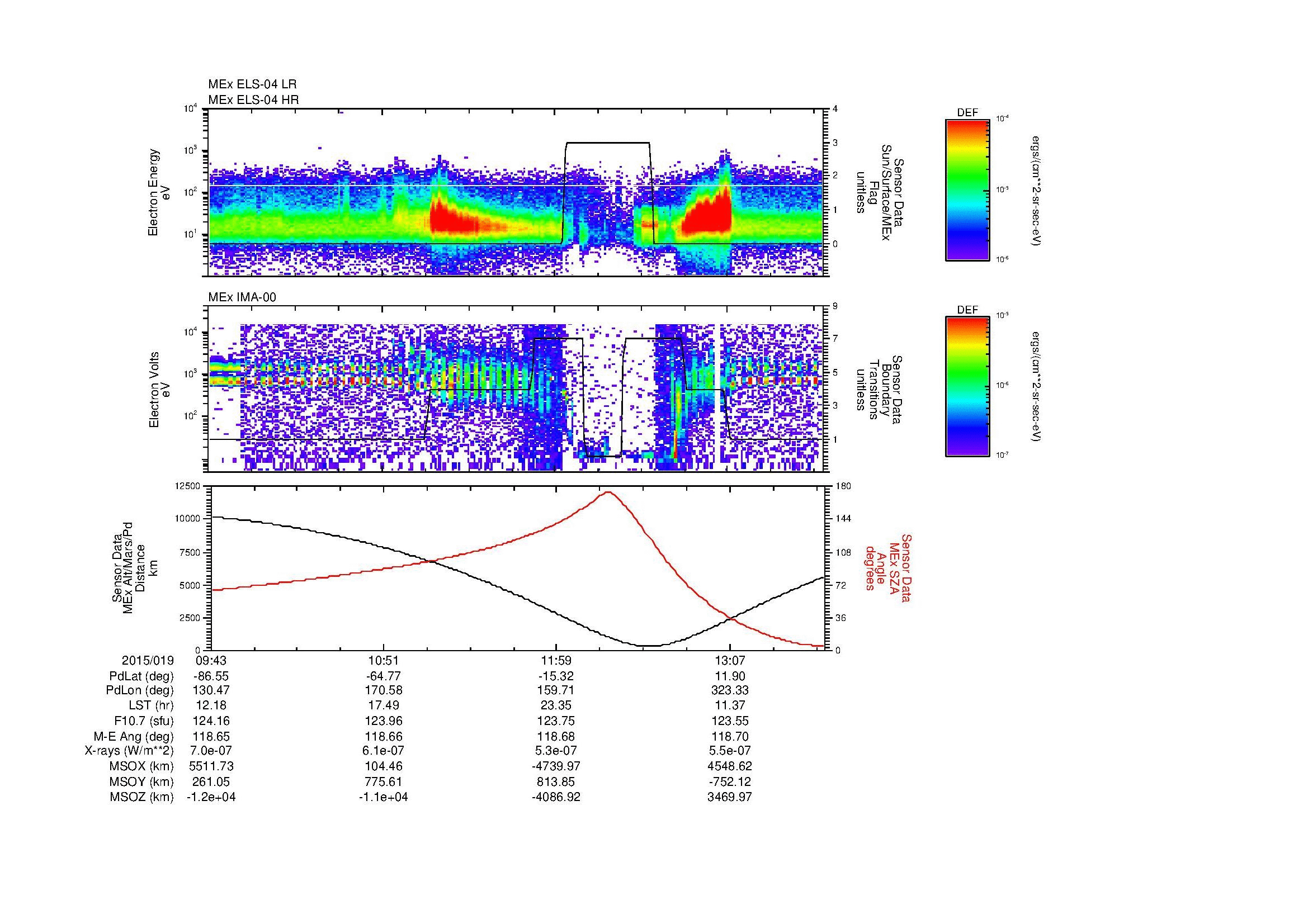Click the MSOX value '5511.73'

click(211, 767)
